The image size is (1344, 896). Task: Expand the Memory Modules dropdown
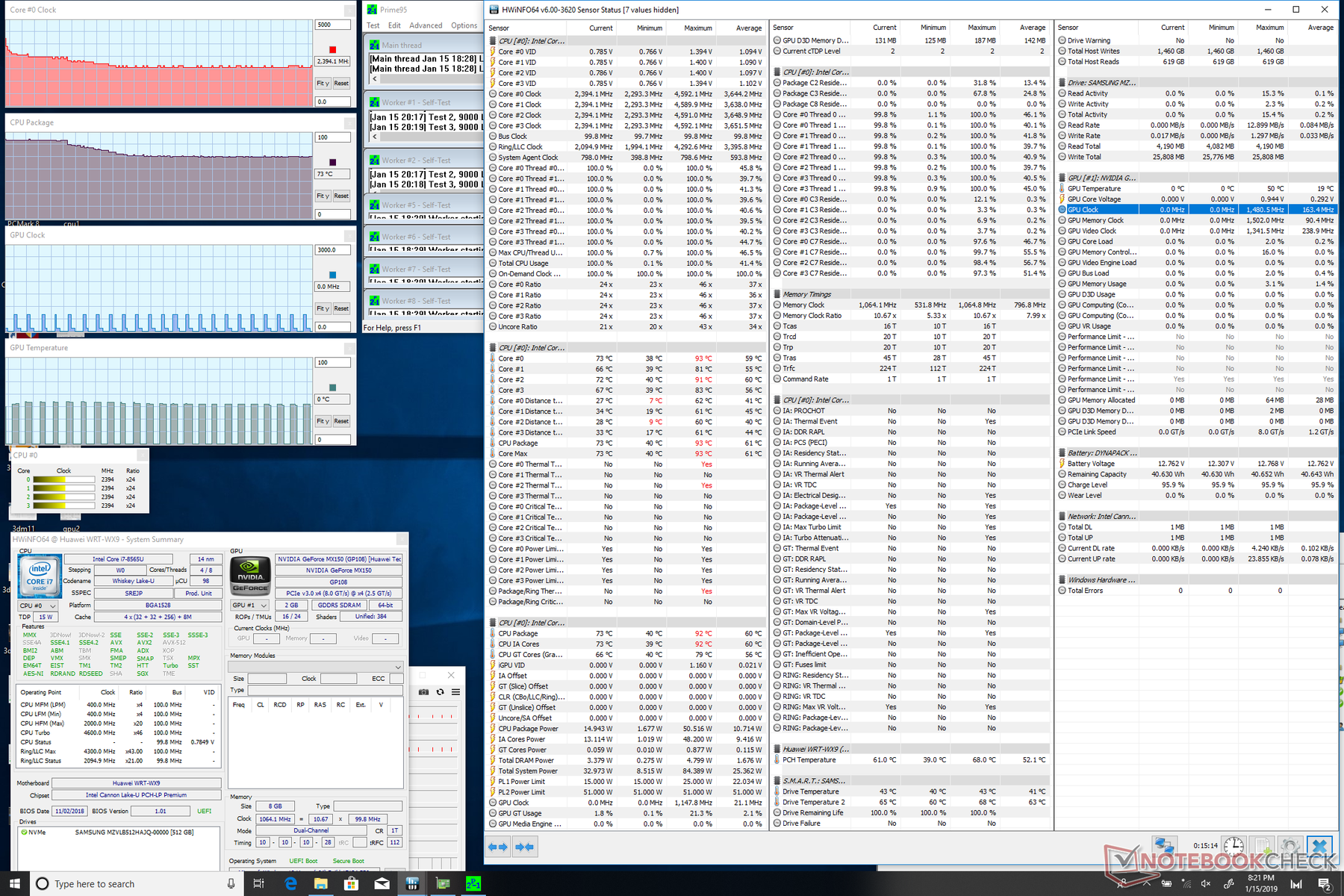click(x=317, y=667)
